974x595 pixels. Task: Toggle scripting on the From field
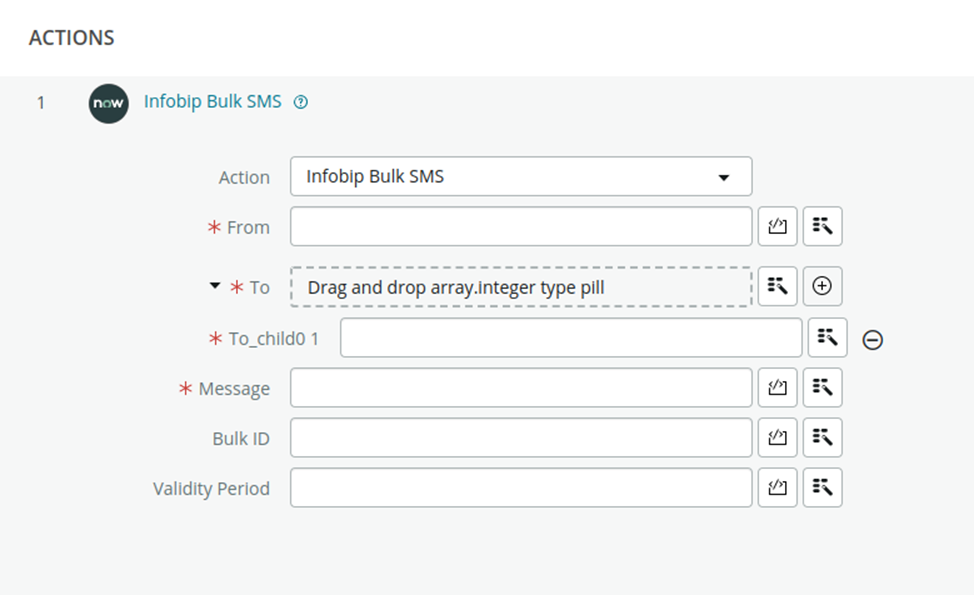(x=777, y=226)
